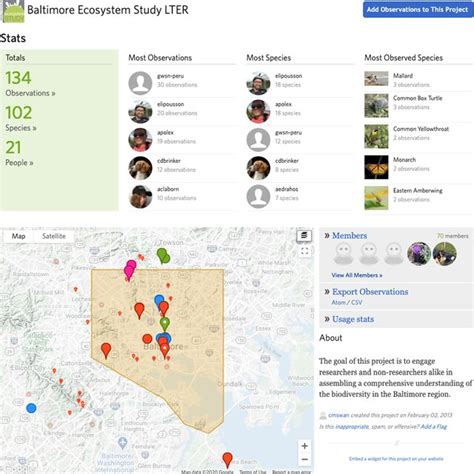Export observations as CSV
This screenshot has width=474, height=474.
[x=357, y=302]
